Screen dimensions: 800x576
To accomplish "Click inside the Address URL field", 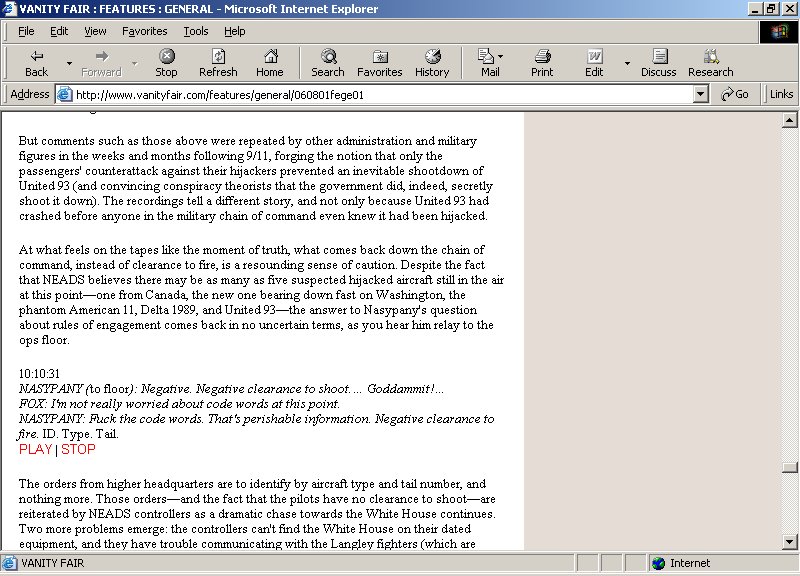I will [x=380, y=94].
